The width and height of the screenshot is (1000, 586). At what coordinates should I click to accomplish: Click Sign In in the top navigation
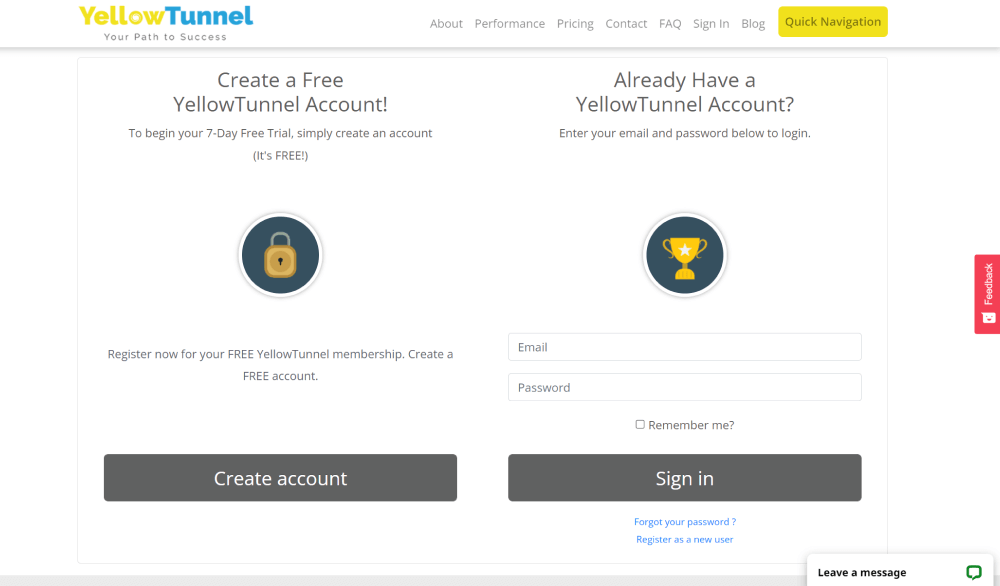(711, 23)
